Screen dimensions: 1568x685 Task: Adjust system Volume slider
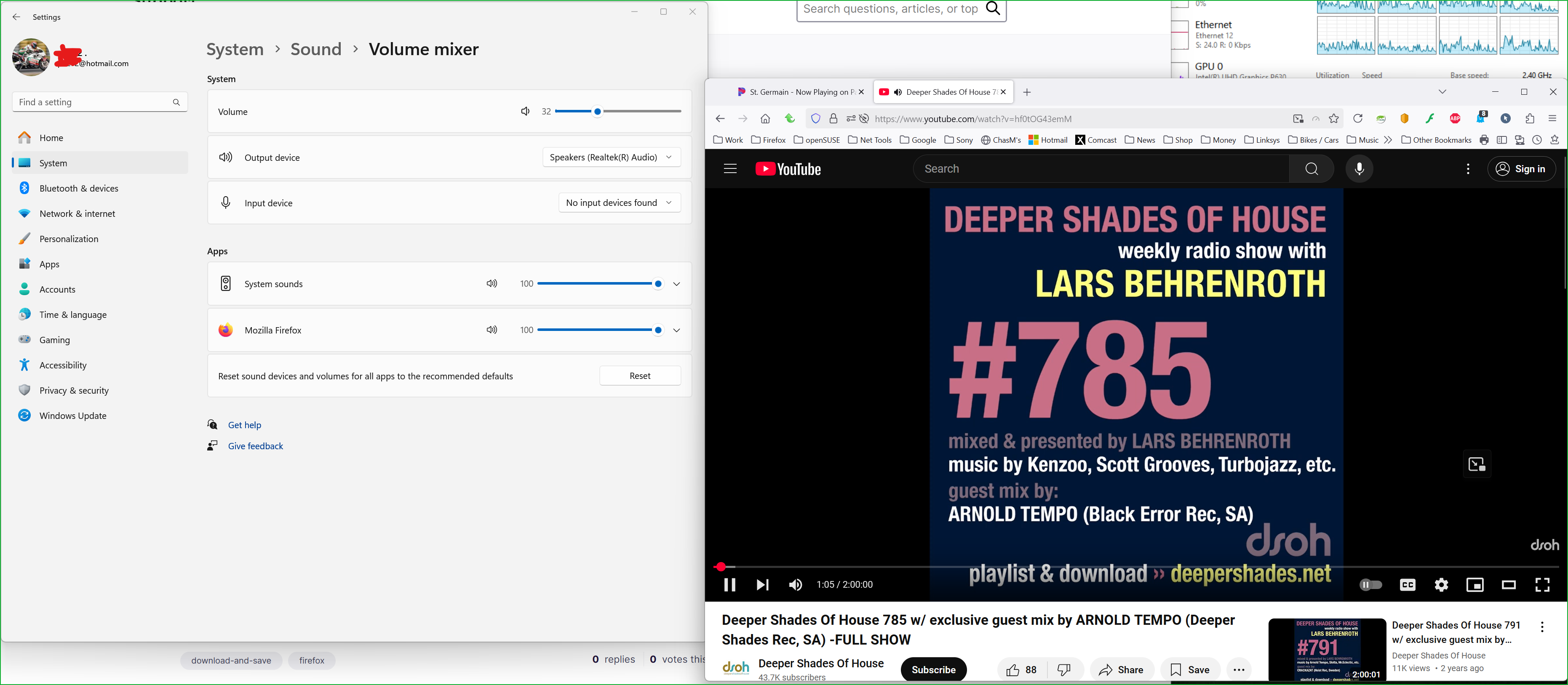point(618,111)
